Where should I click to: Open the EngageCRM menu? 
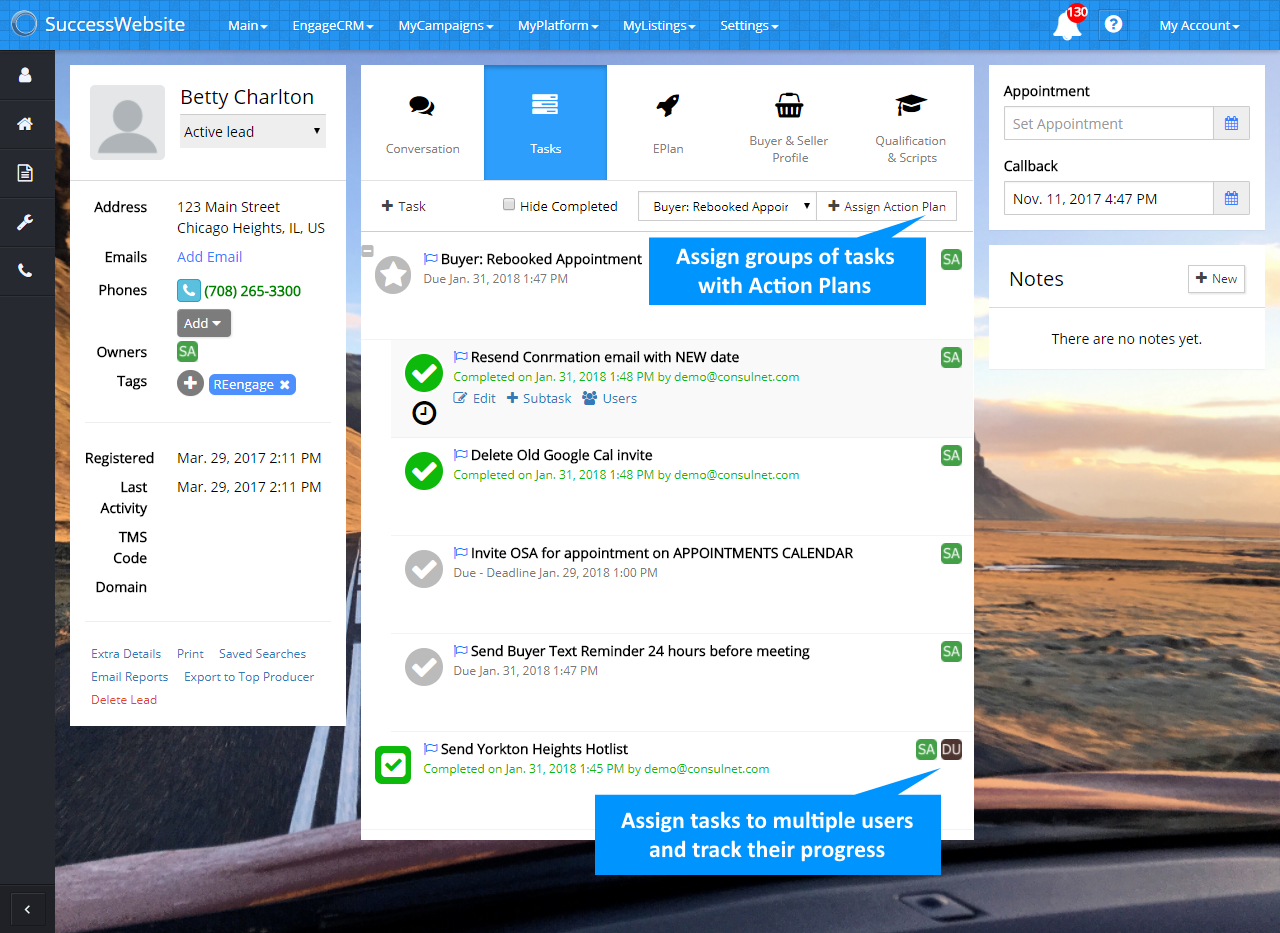[332, 26]
